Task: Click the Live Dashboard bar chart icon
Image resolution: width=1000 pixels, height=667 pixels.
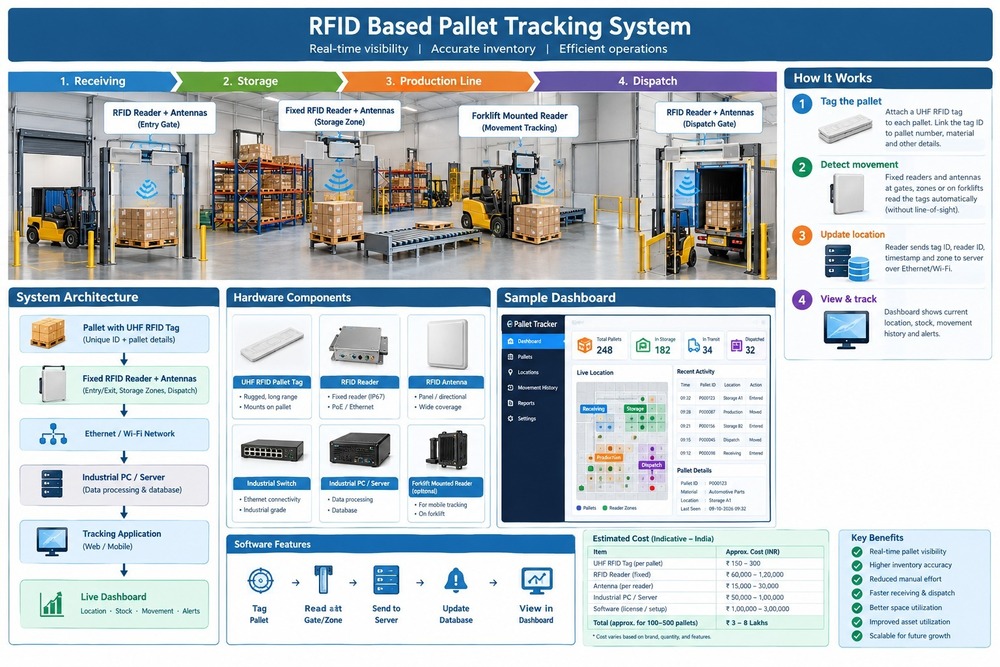Action: point(52,603)
